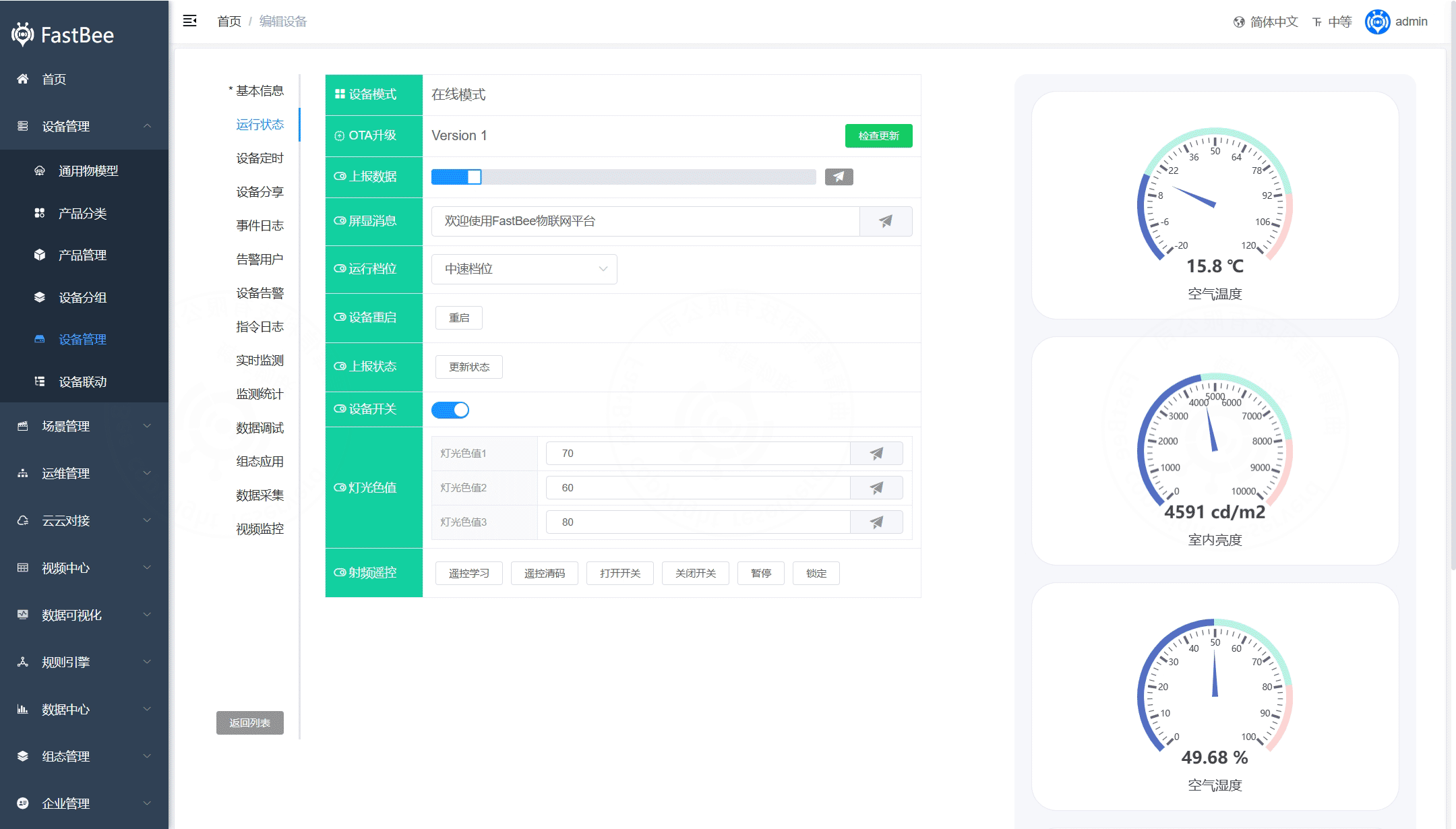Click the 数据中心 chart icon

pos(23,709)
